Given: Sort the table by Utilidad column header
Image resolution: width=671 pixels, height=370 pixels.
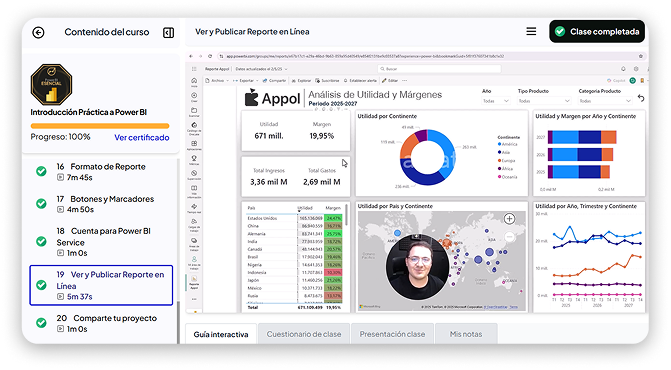Looking at the screenshot, I should coord(305,208).
